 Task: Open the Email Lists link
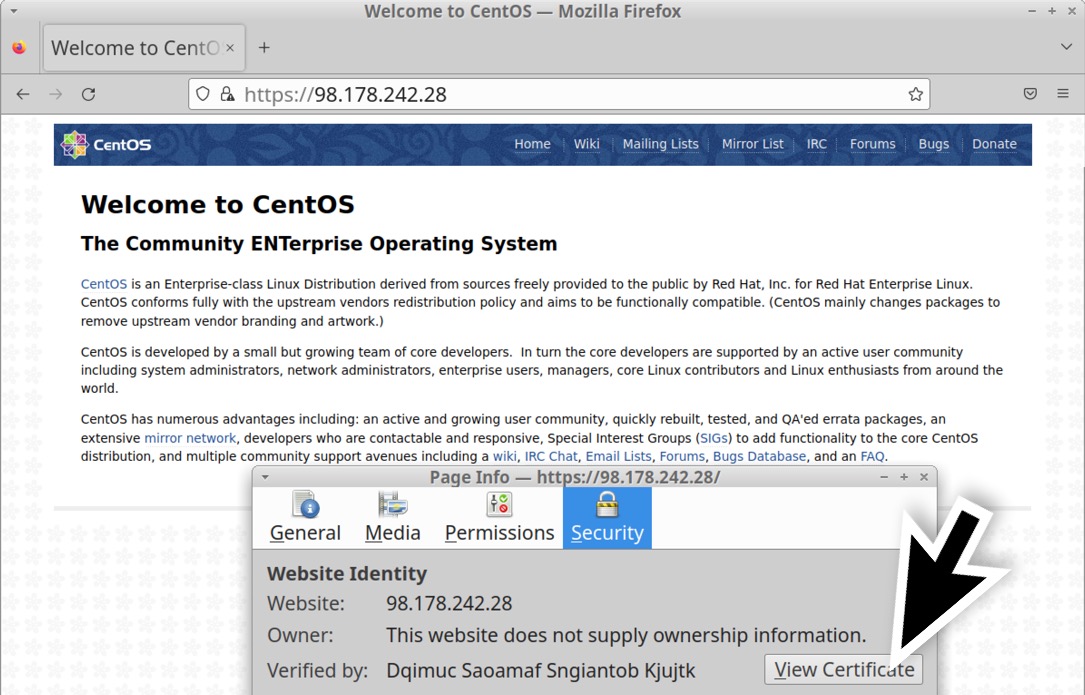click(619, 457)
